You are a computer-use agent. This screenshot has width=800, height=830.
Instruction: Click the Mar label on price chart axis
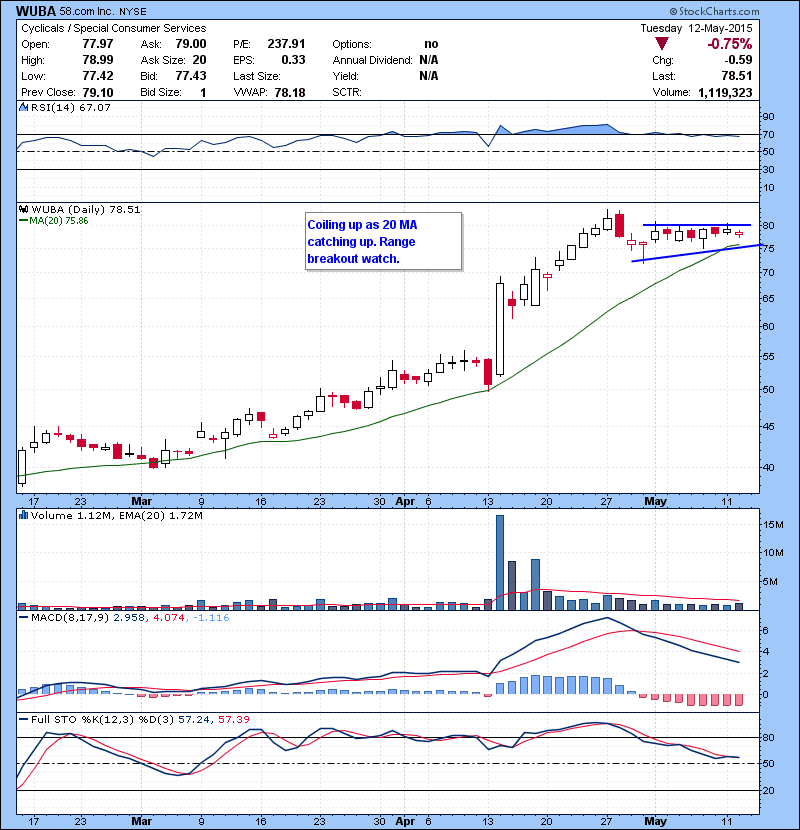141,501
